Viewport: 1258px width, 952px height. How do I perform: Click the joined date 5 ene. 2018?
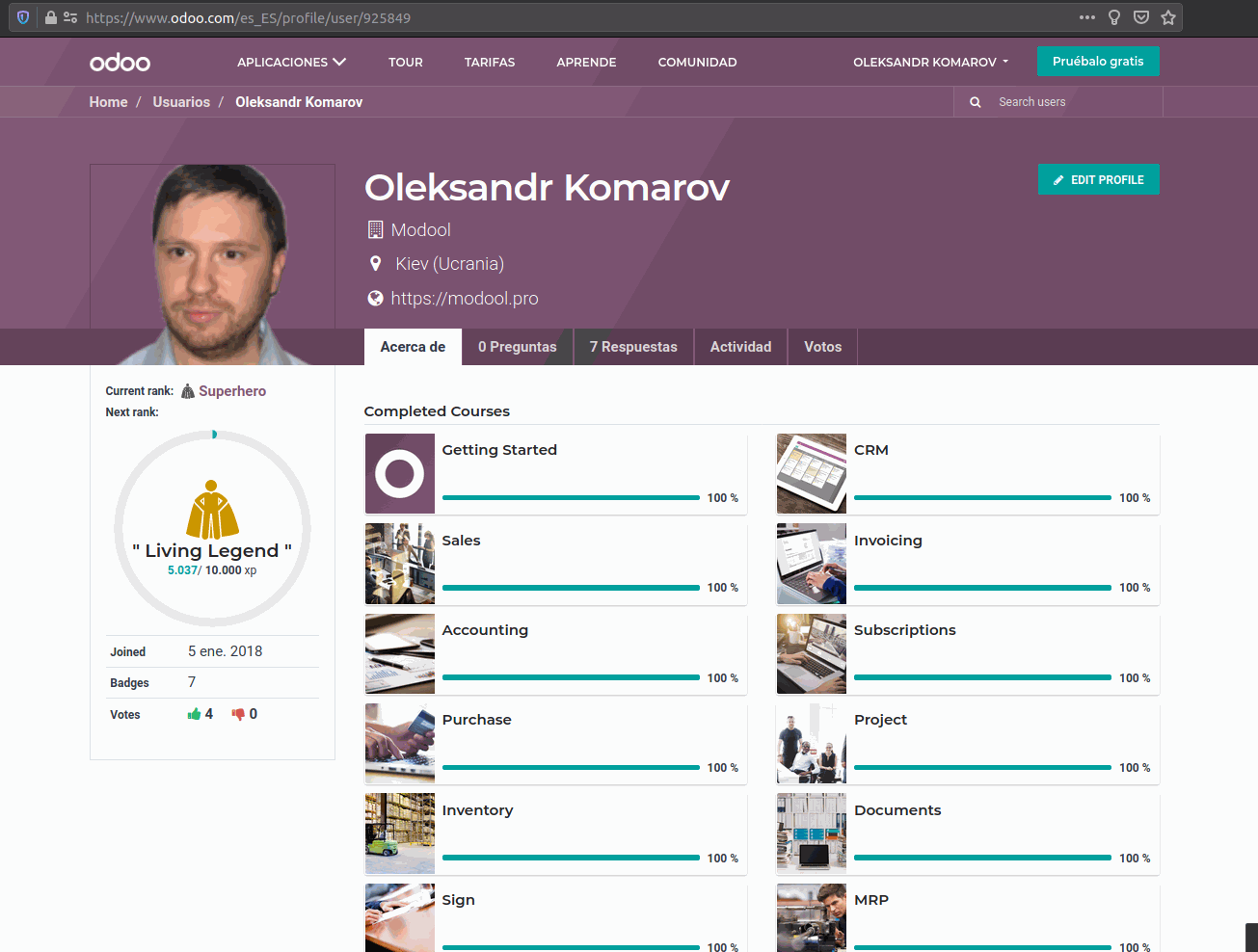coord(226,651)
